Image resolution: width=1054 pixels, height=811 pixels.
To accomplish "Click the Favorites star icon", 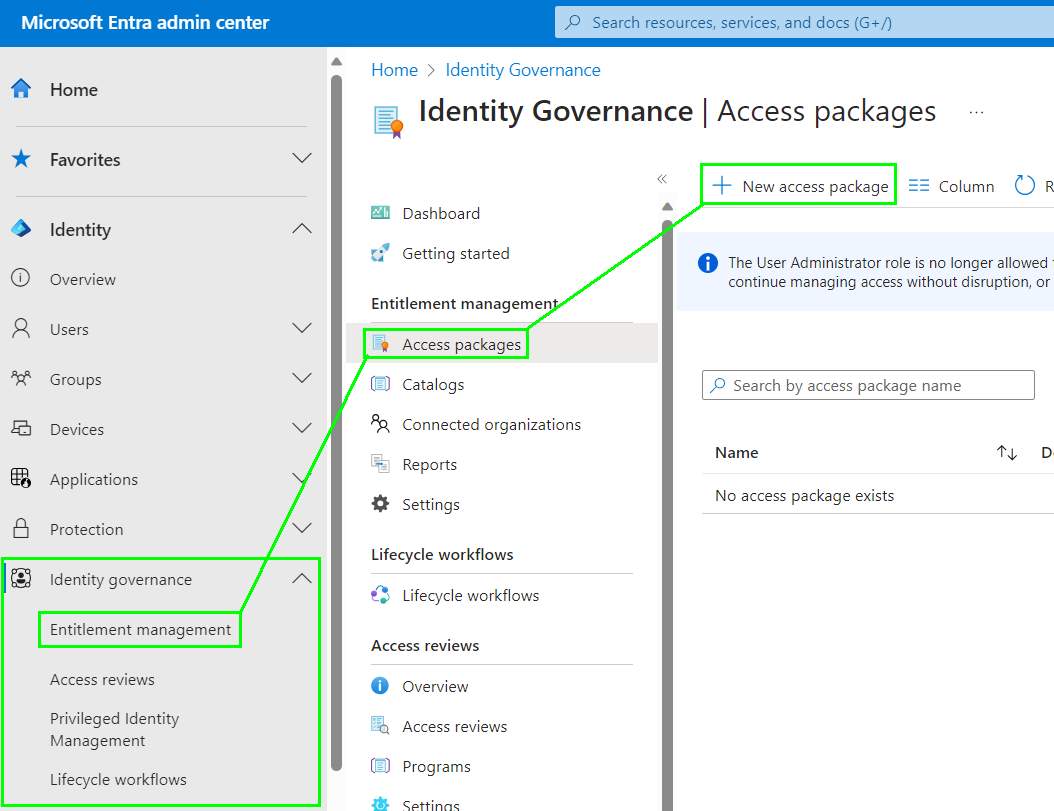I will [x=21, y=159].
